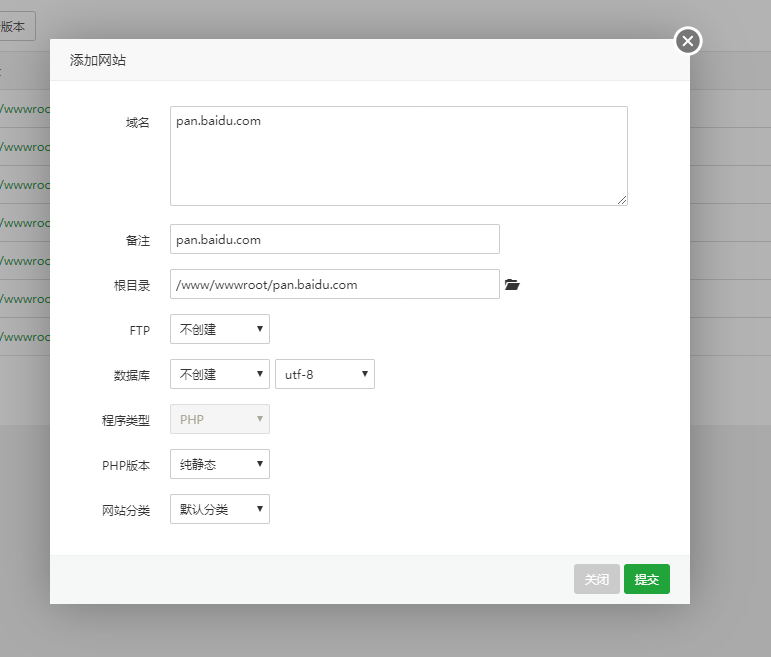771x657 pixels.
Task: Click the resize handle of the 域名 text area
Action: (x=622, y=200)
